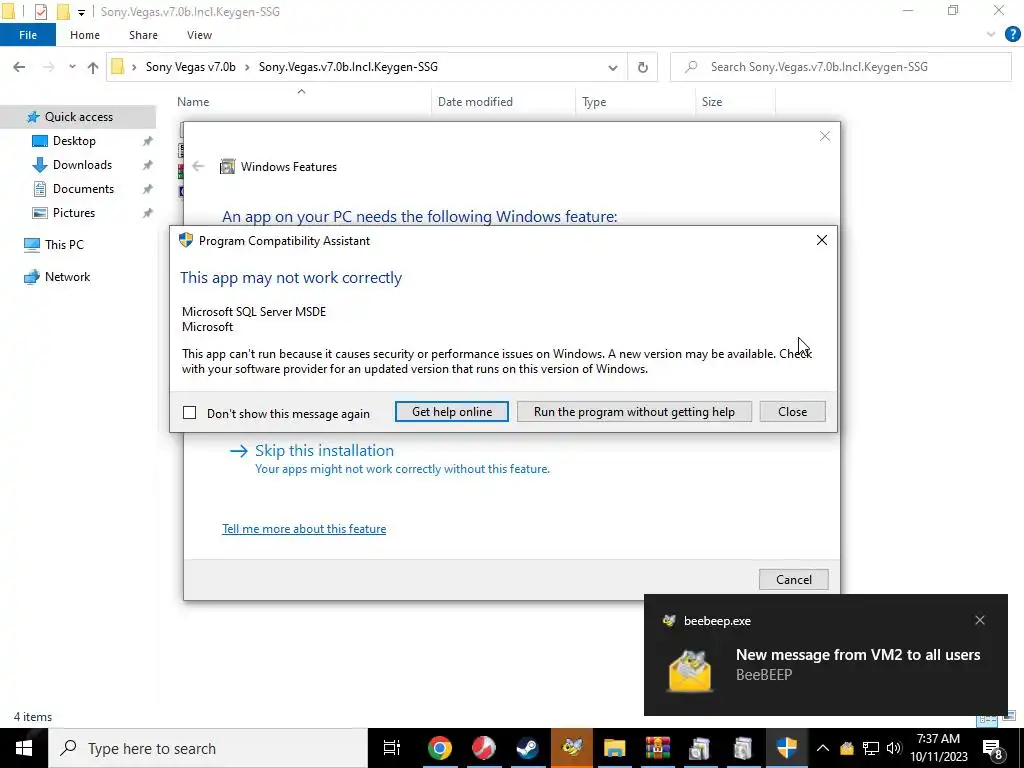Click the New folder icon in title bar
Image resolution: width=1024 pixels, height=768 pixels.
[x=63, y=12]
